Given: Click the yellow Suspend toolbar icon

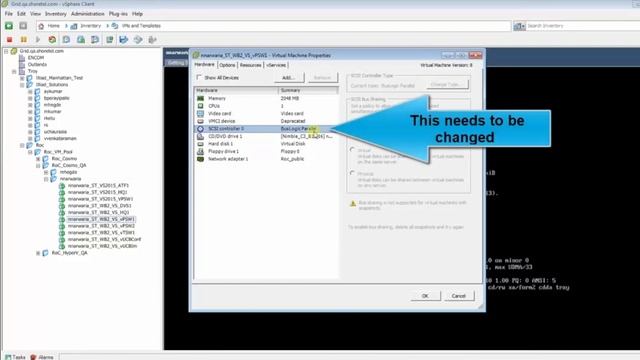Looking at the screenshot, I should coord(24,40).
